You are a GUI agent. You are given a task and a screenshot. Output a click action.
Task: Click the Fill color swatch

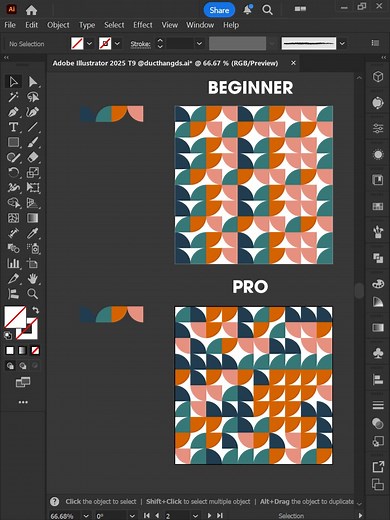click(14, 317)
